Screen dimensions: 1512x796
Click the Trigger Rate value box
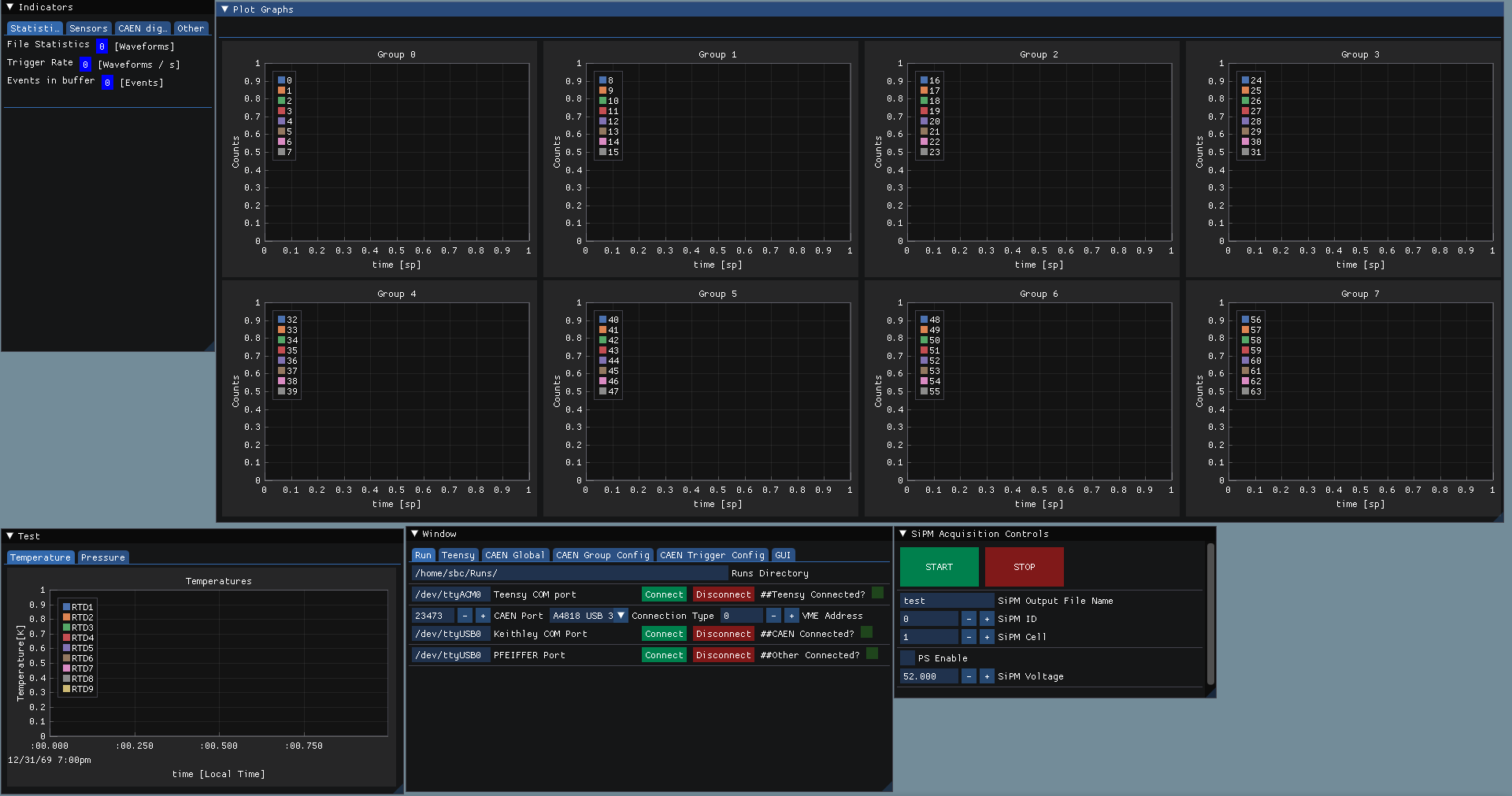[x=85, y=65]
